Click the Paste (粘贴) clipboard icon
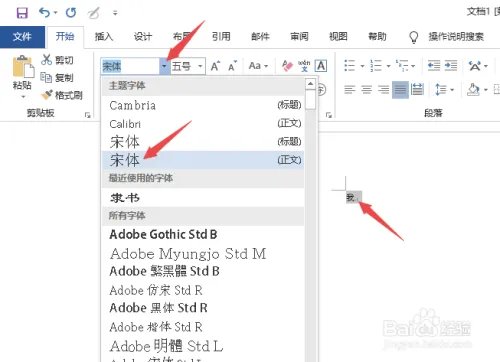Image resolution: width=500 pixels, height=362 pixels. point(23,67)
